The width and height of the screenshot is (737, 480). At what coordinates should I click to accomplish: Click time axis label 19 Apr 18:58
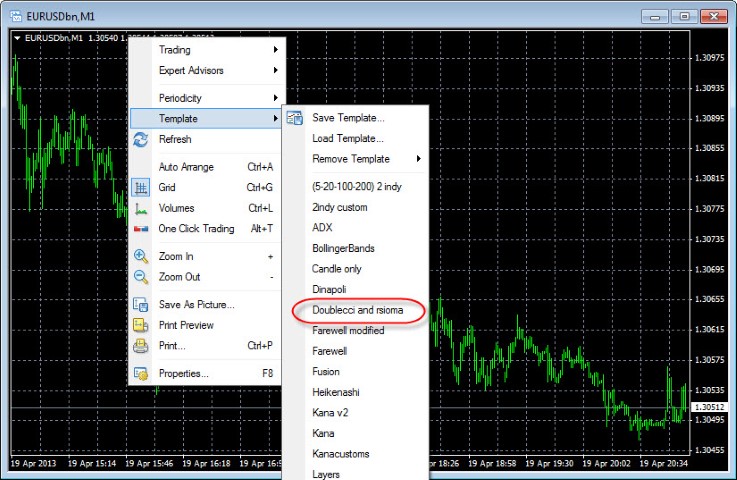pos(492,464)
